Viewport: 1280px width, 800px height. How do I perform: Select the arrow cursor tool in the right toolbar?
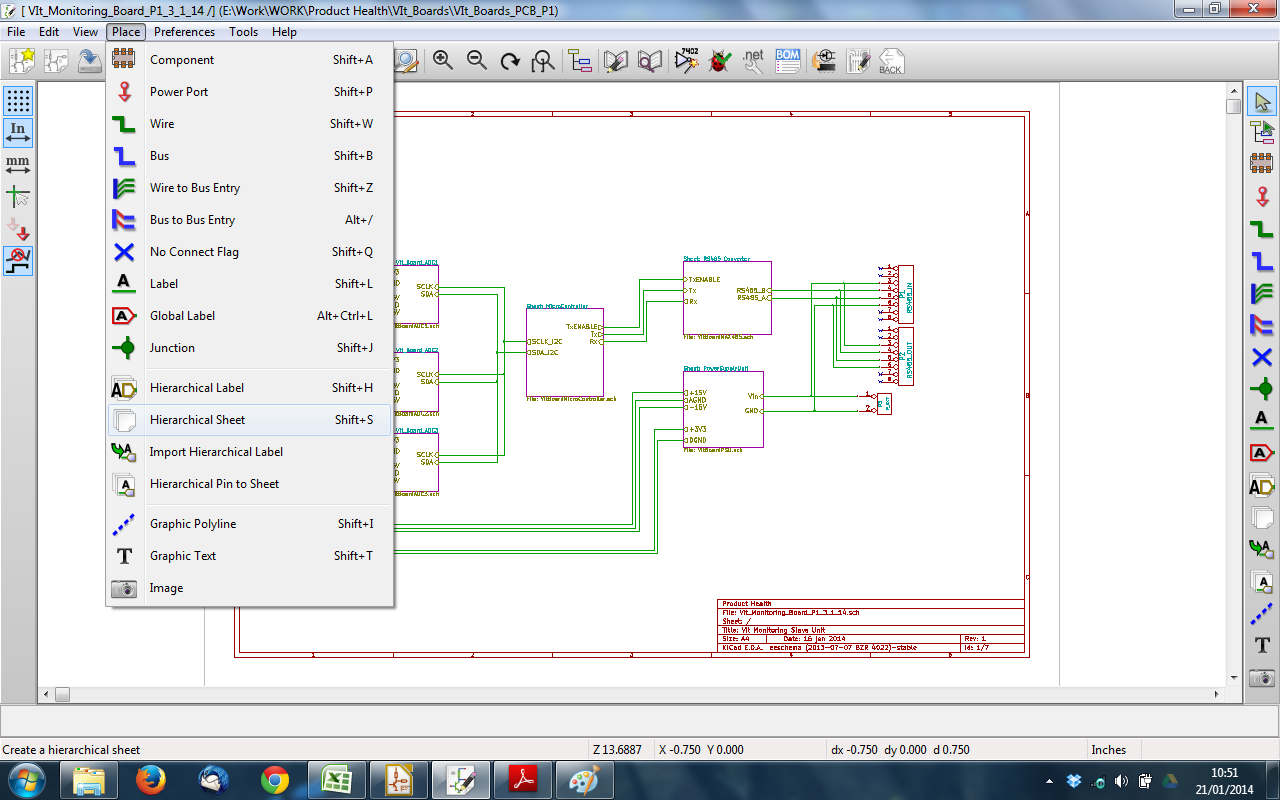pyautogui.click(x=1262, y=101)
